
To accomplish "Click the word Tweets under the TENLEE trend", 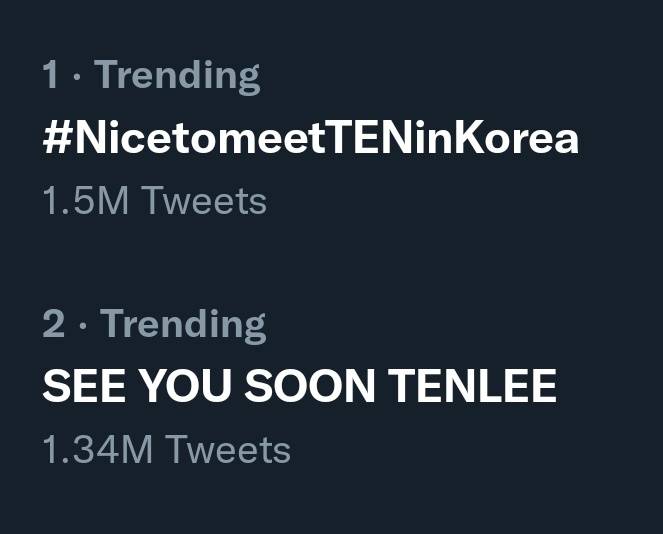I will [x=227, y=450].
